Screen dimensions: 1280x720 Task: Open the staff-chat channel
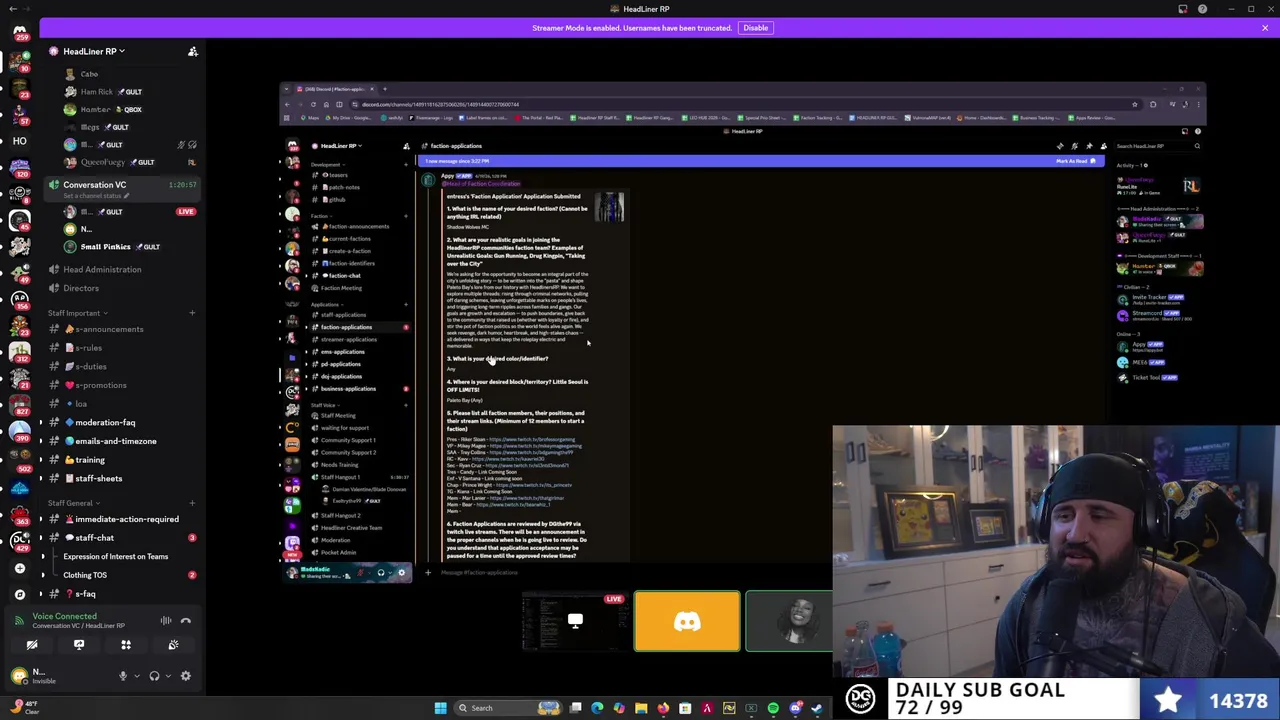94,538
